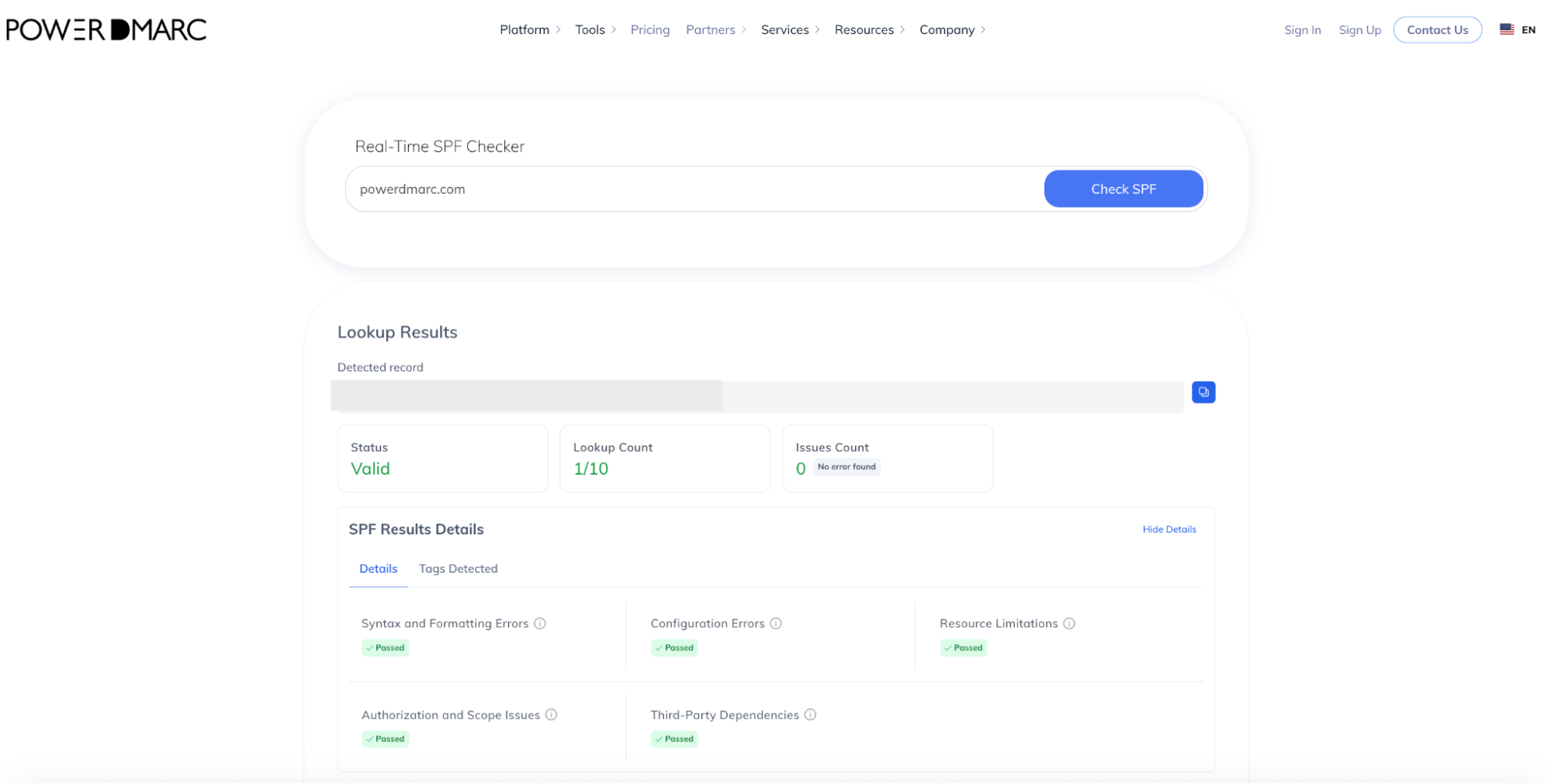Expand the Company menu

[952, 29]
